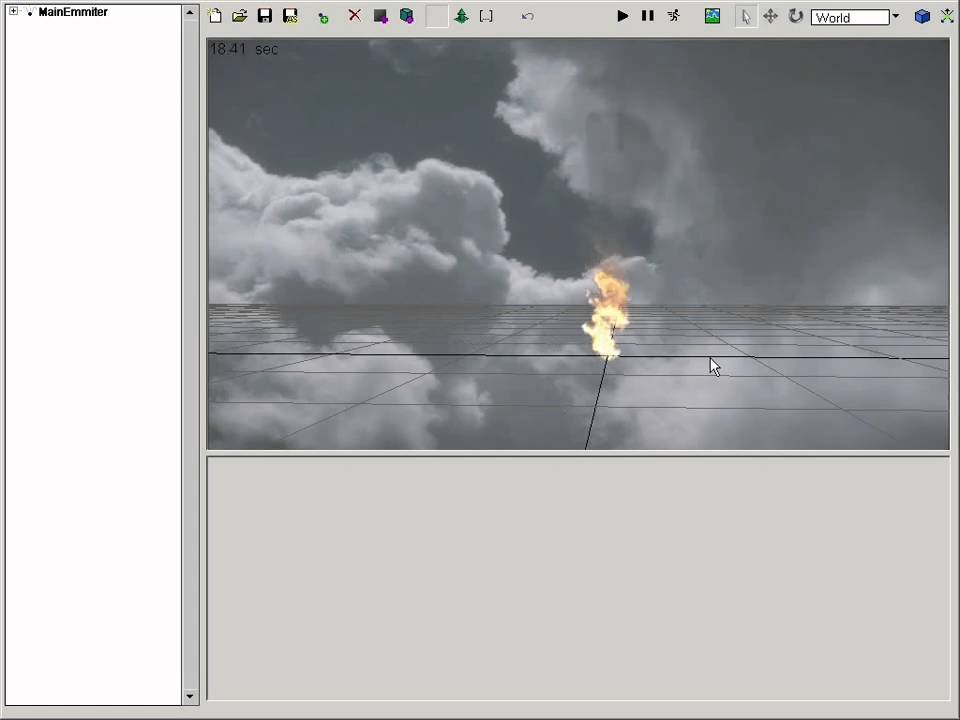Open a file with the folder icon
Screen dimensions: 960x720
pyautogui.click(x=239, y=16)
